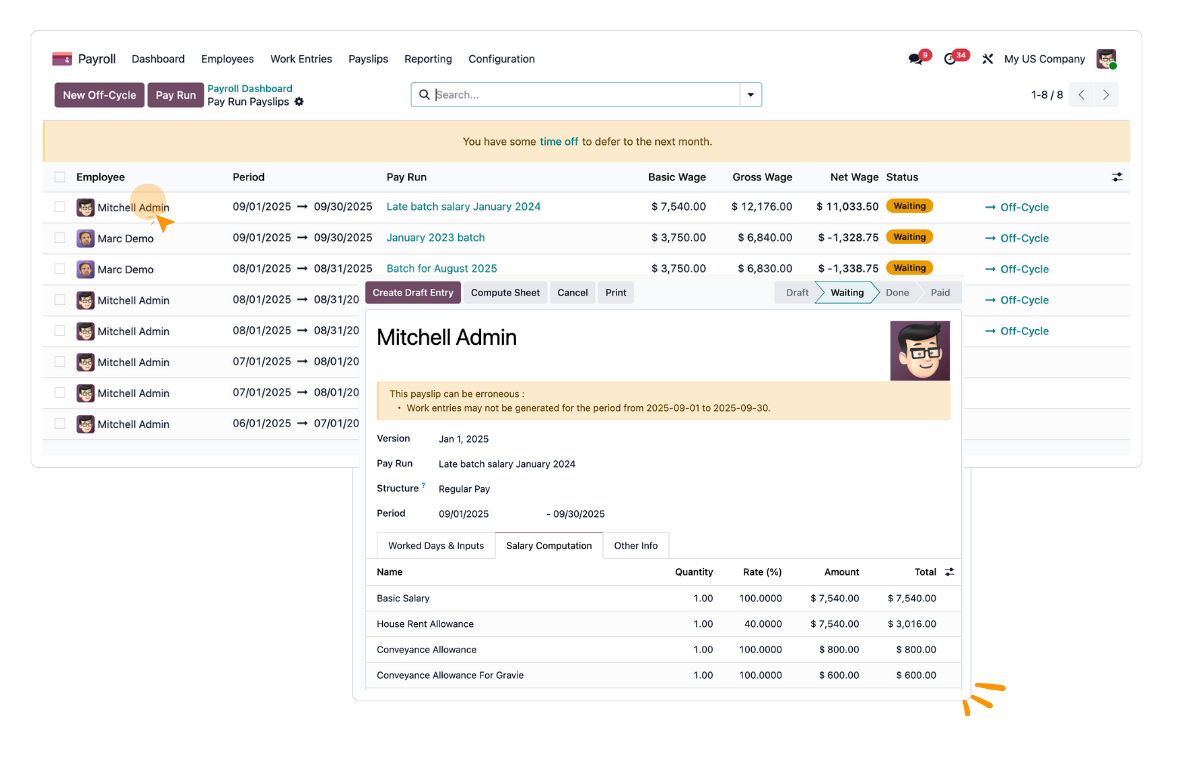Viewport: 1178px width, 757px height.
Task: Click the Payroll app logo
Action: [x=61, y=58]
